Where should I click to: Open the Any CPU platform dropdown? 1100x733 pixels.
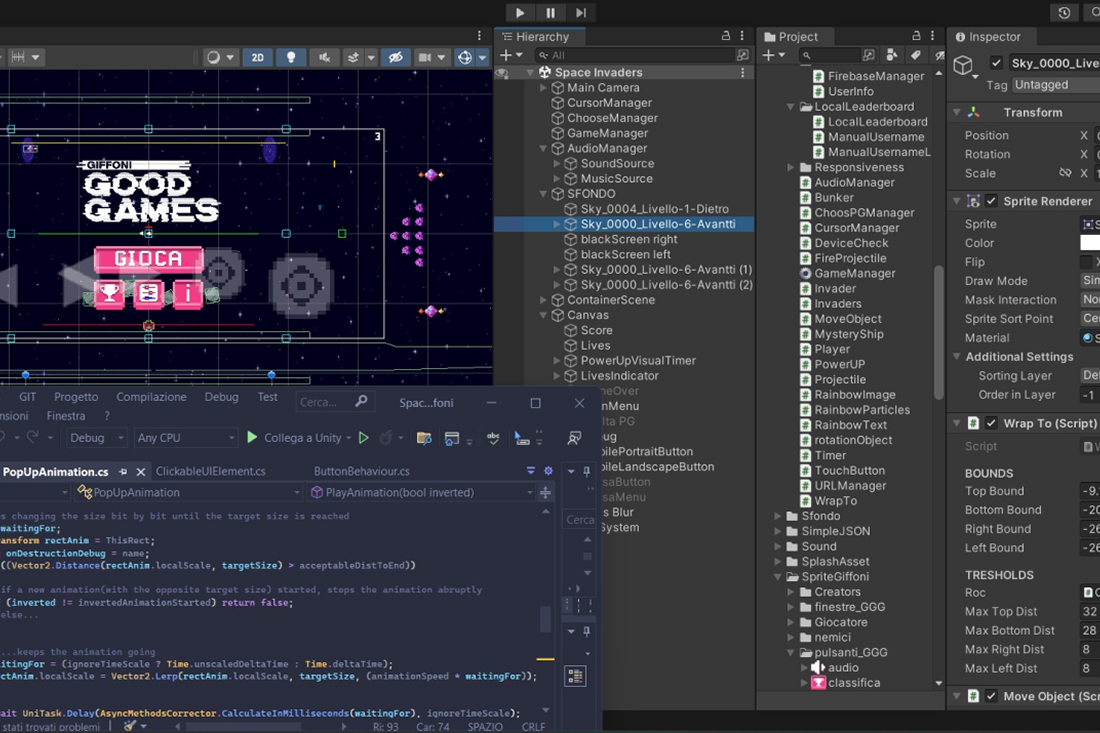point(185,438)
